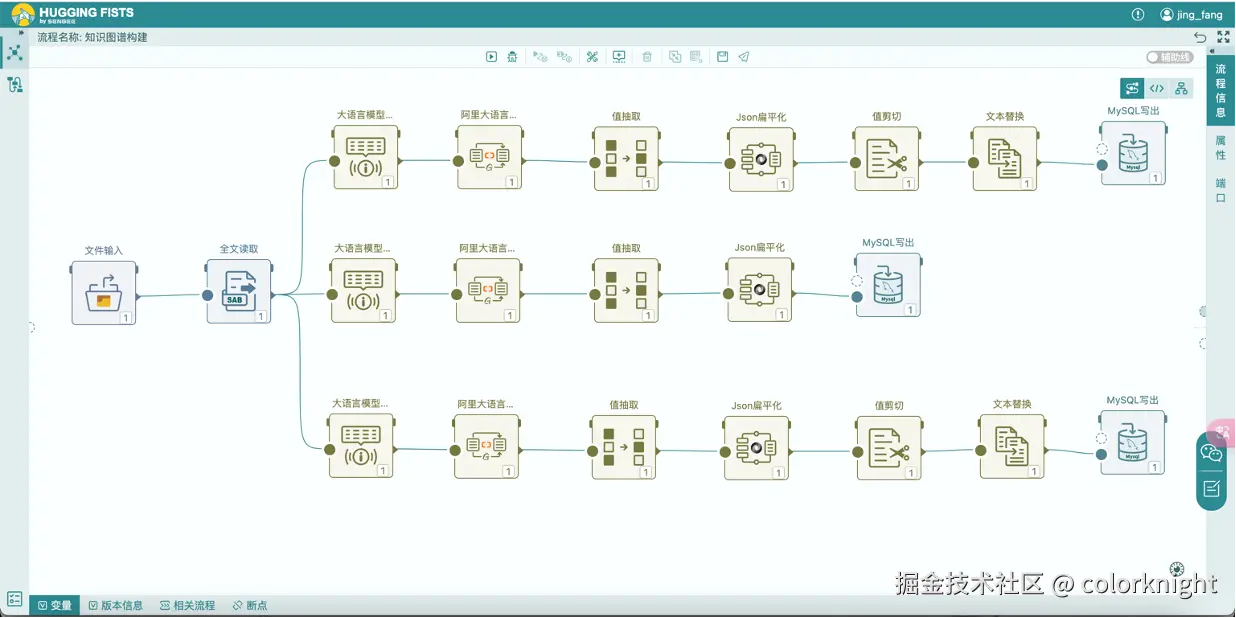Click the collapse-group icon left of the save icon group
This screenshot has height=618, width=1236.
675,57
